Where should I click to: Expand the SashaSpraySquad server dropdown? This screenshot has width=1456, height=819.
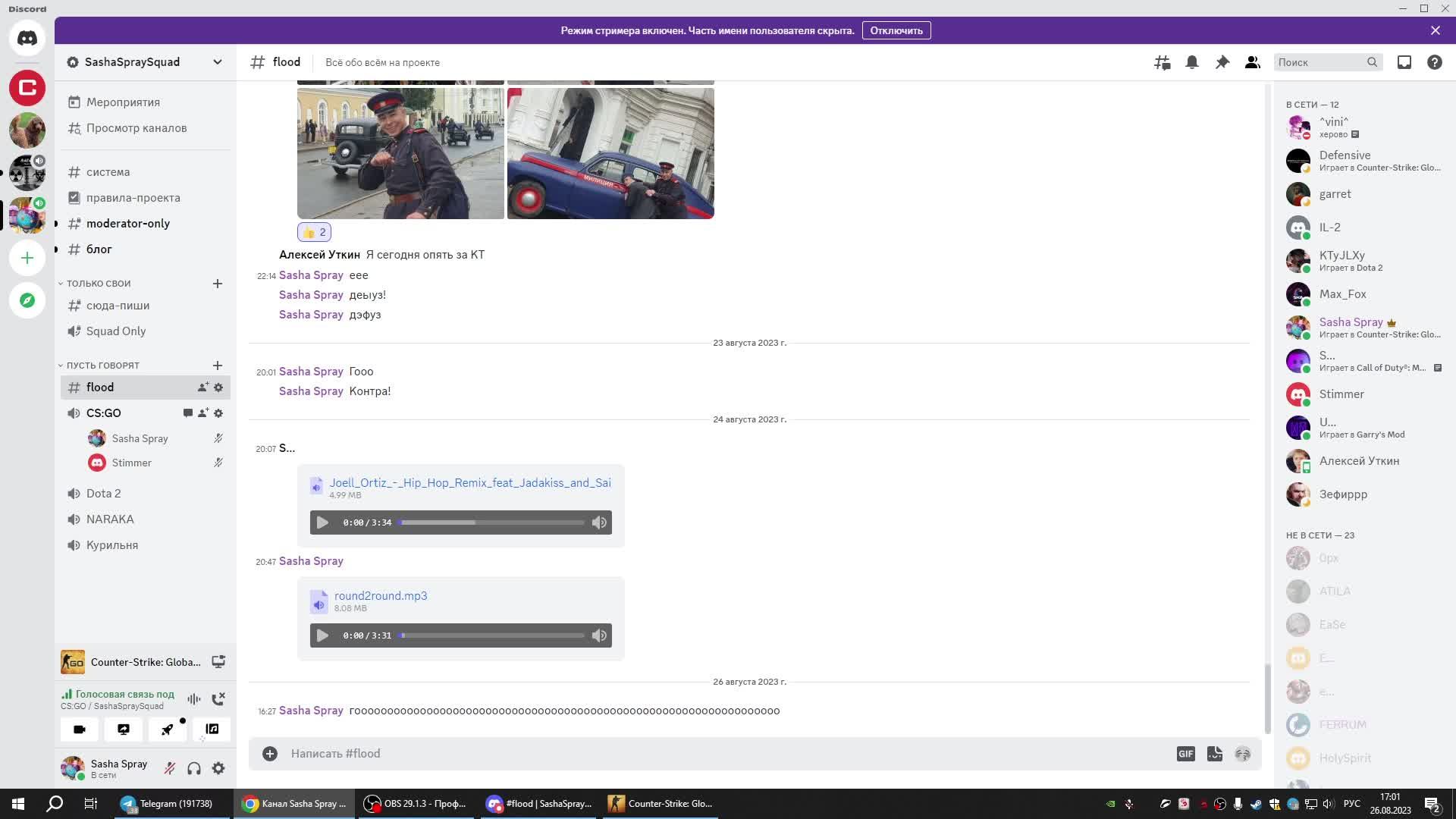pos(218,62)
